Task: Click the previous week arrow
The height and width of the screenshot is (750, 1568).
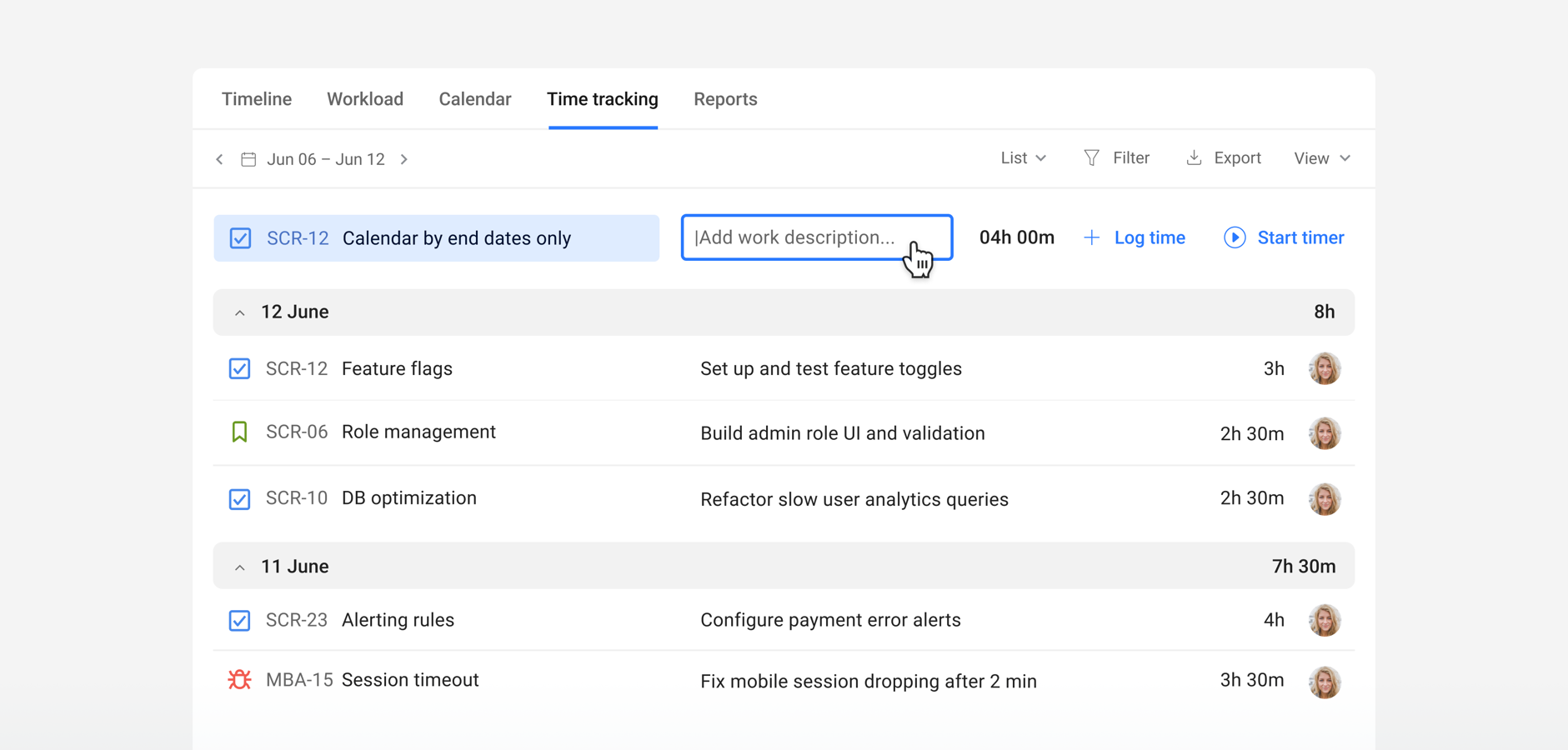Action: tap(219, 158)
